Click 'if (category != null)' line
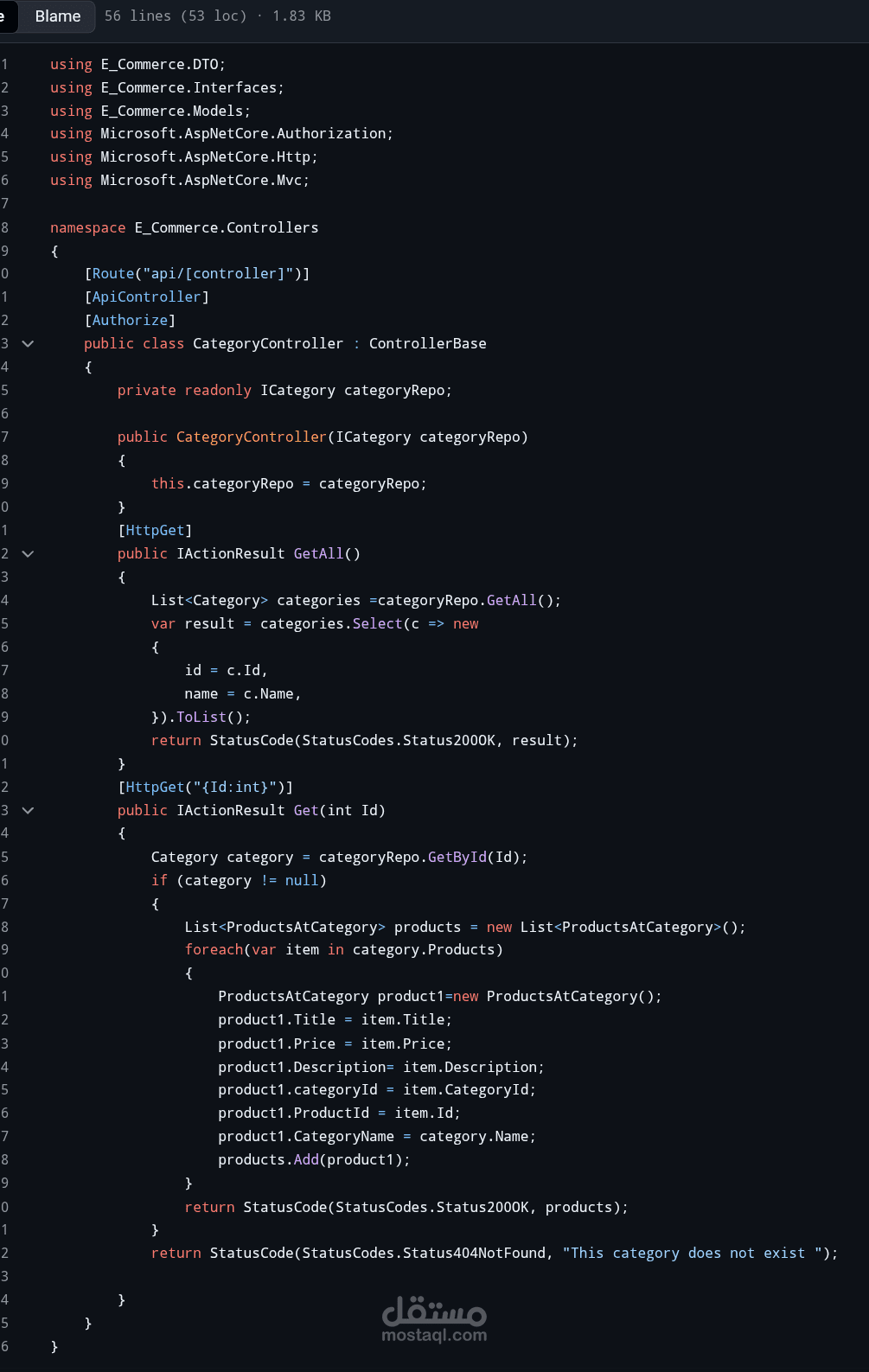Image resolution: width=869 pixels, height=1372 pixels. [x=239, y=881]
